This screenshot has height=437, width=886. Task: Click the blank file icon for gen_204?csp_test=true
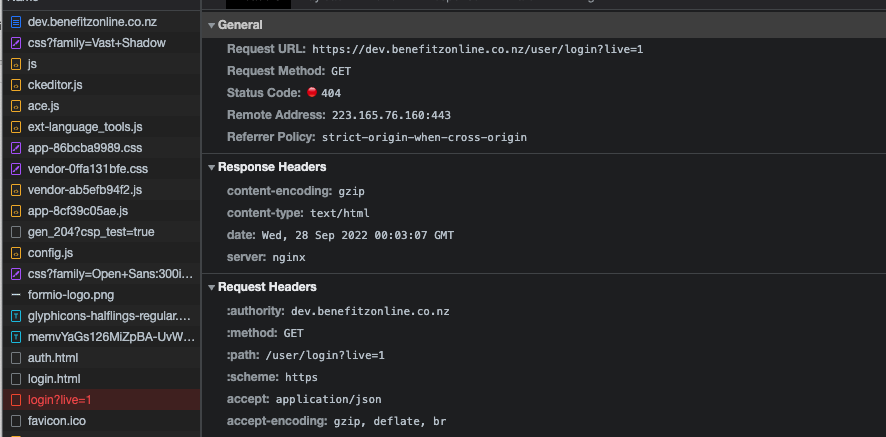tap(16, 232)
